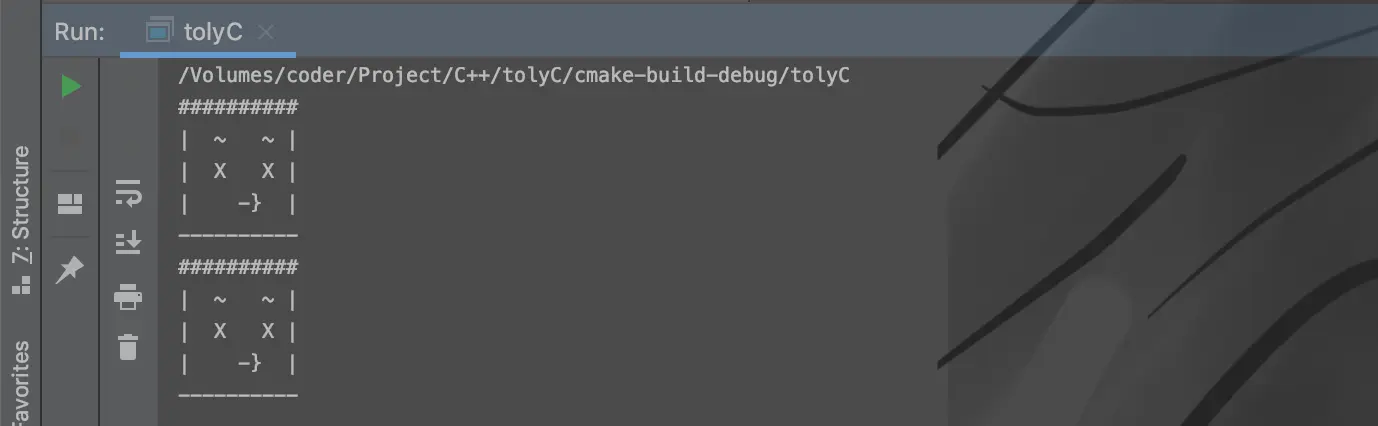The image size is (1378, 426).
Task: Click the /Volumes/coder/Project executable path line
Action: pos(514,75)
